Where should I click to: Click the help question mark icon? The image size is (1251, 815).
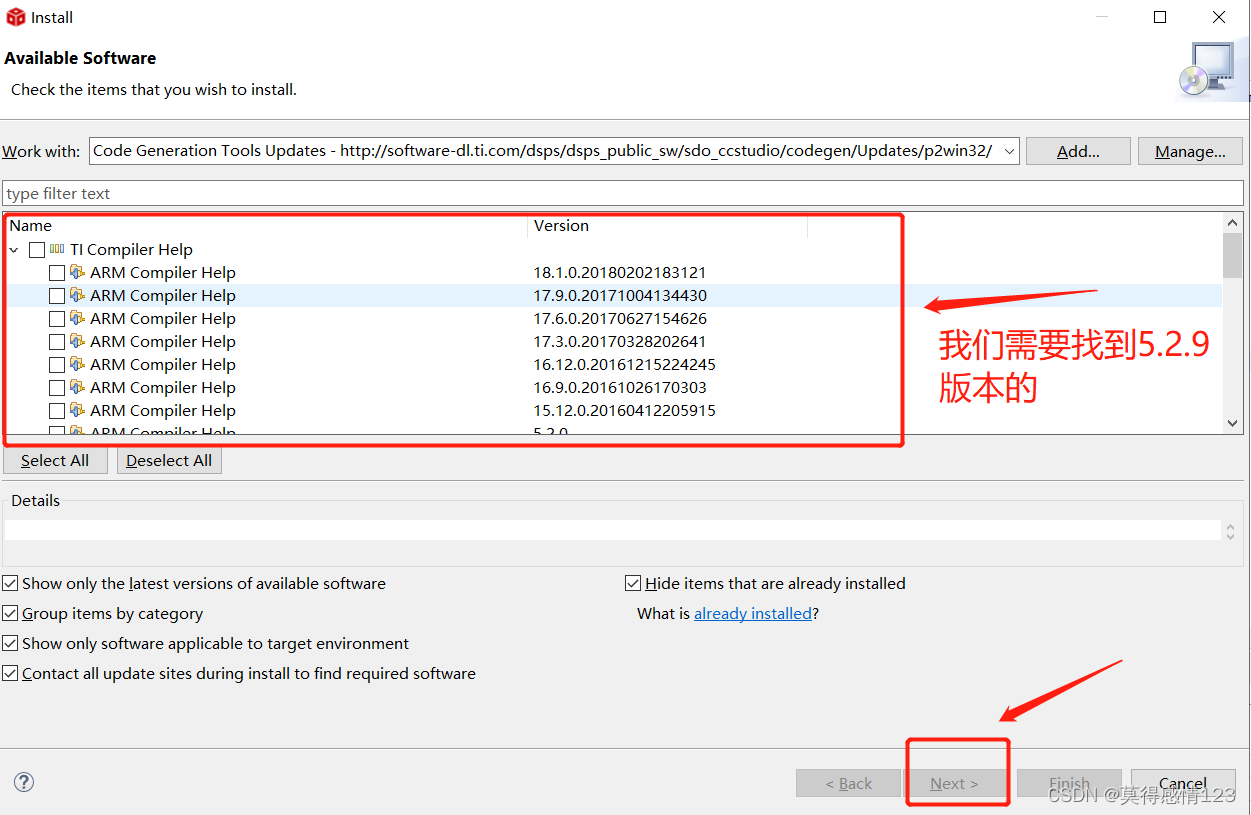click(x=25, y=782)
